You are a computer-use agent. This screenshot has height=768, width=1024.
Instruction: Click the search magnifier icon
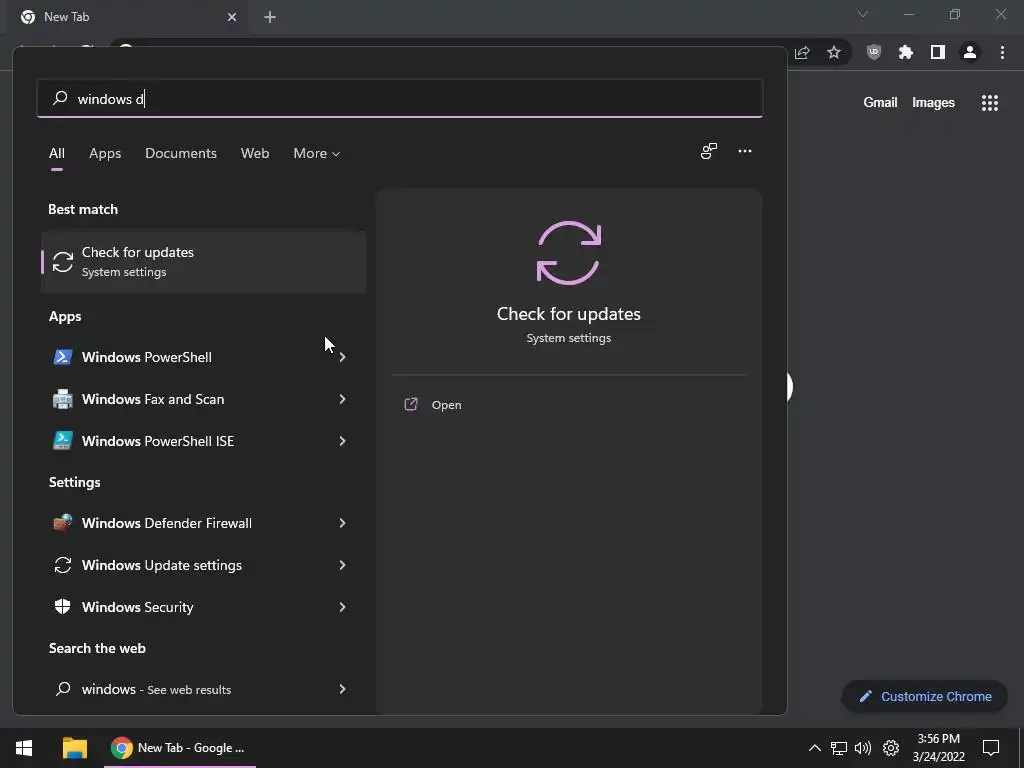click(x=60, y=98)
